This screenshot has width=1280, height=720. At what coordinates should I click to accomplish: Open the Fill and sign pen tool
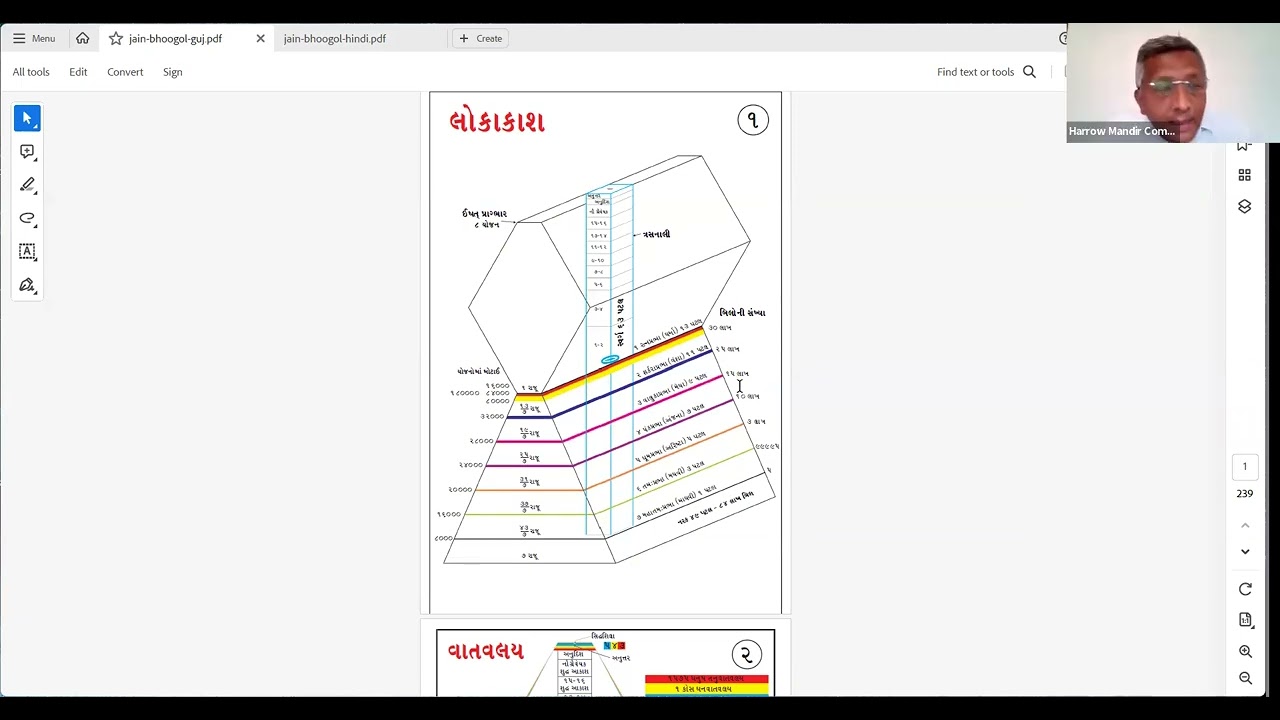[x=27, y=285]
